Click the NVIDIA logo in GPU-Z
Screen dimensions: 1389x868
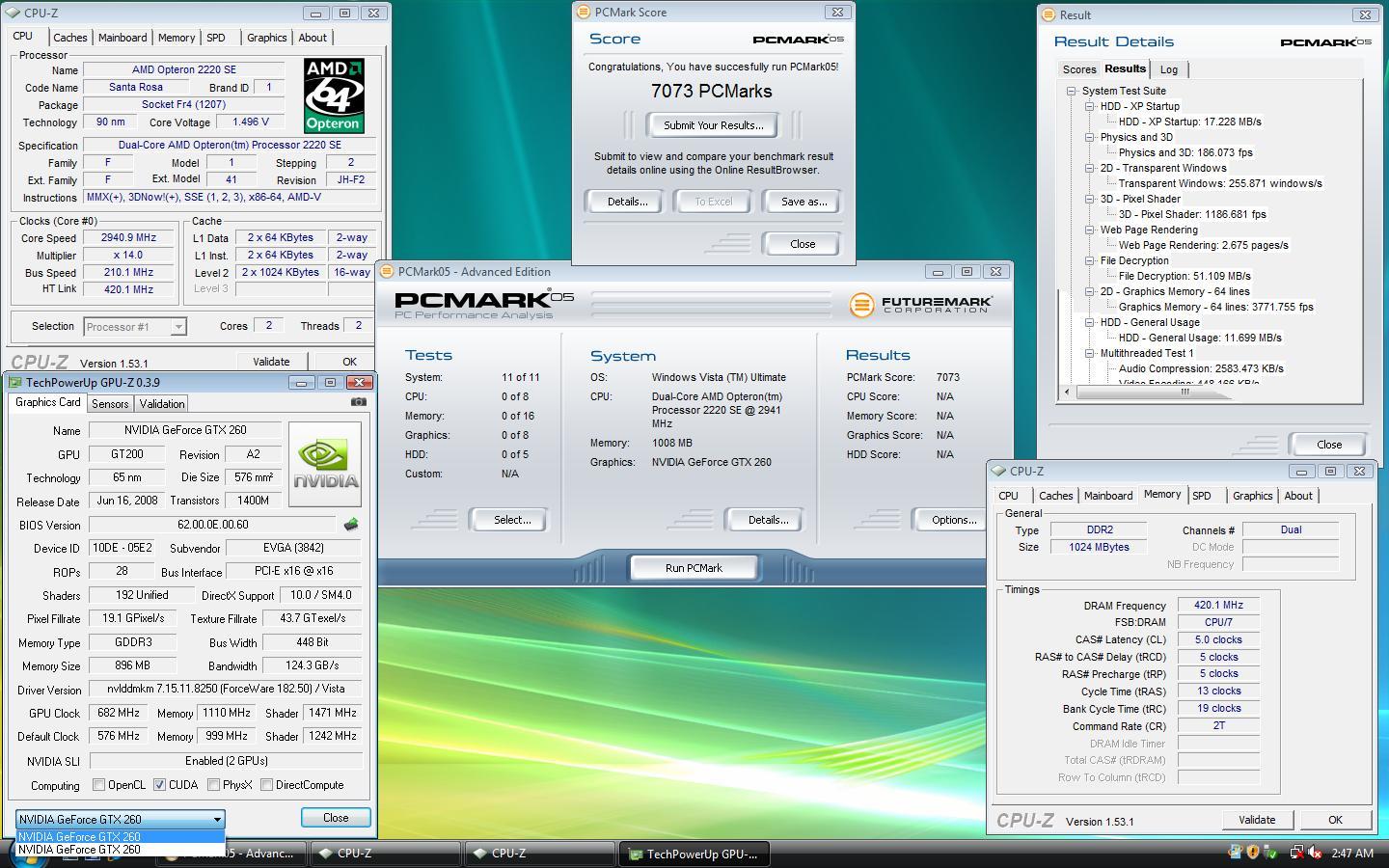325,464
